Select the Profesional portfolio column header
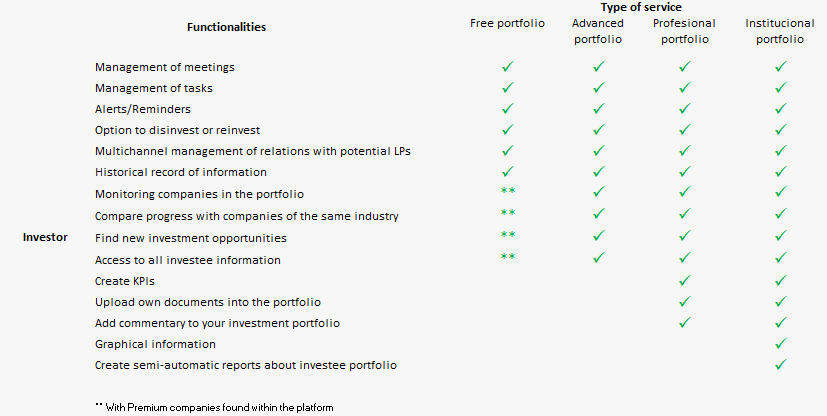Viewport: 827px width, 416px height. [x=685, y=31]
